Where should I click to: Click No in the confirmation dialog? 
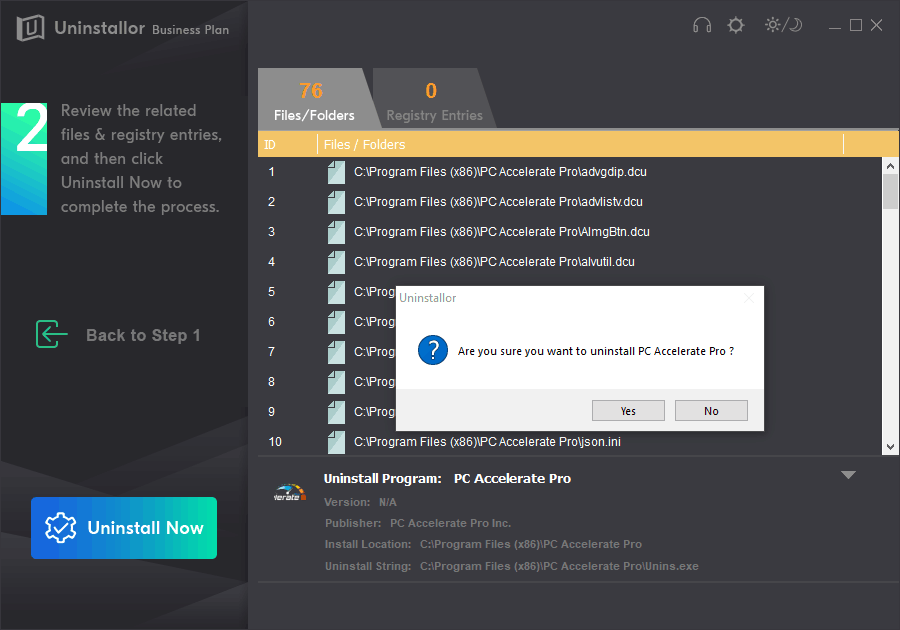[x=711, y=411]
